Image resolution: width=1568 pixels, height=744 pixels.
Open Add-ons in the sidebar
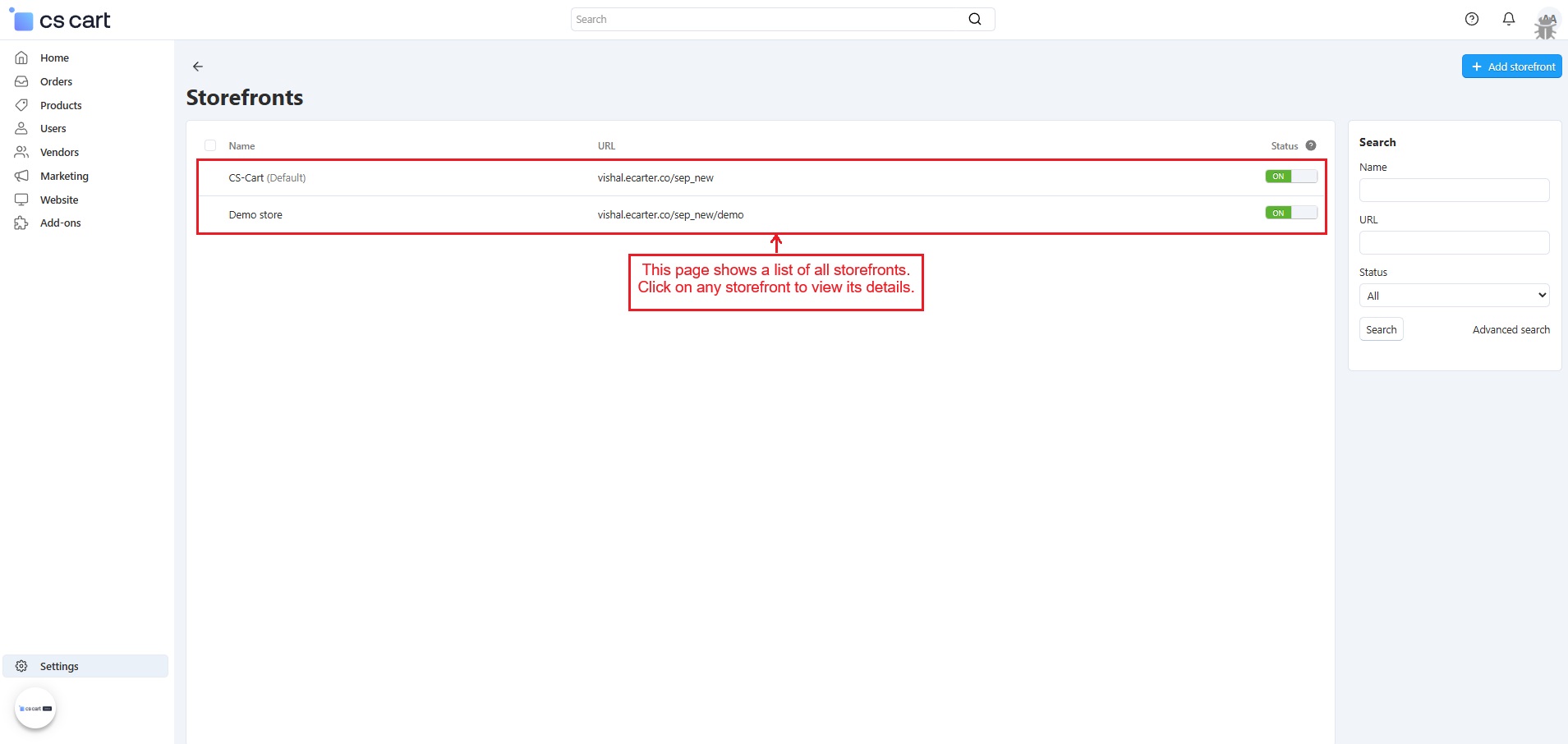point(60,223)
